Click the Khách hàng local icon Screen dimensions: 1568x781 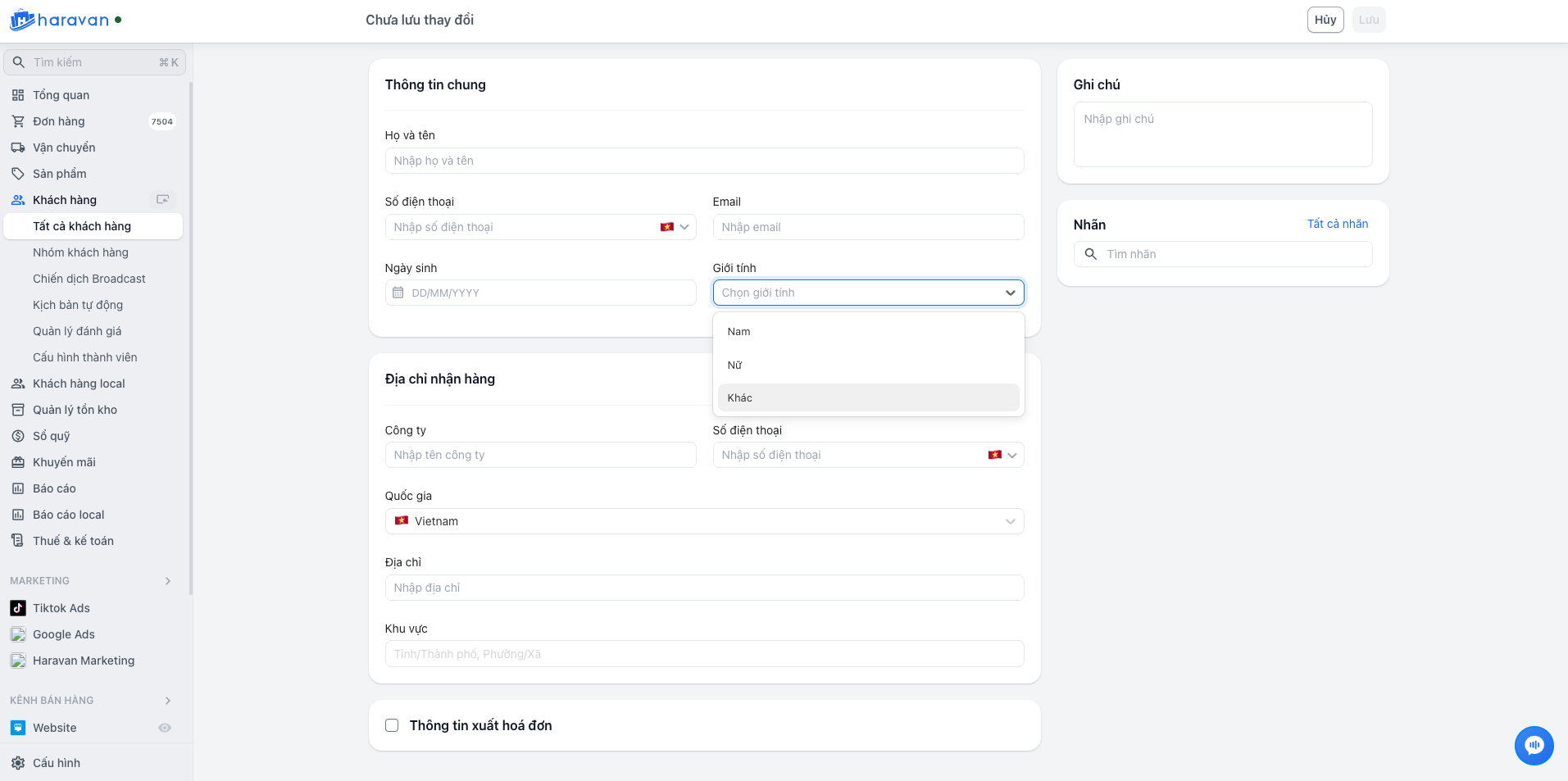[18, 384]
